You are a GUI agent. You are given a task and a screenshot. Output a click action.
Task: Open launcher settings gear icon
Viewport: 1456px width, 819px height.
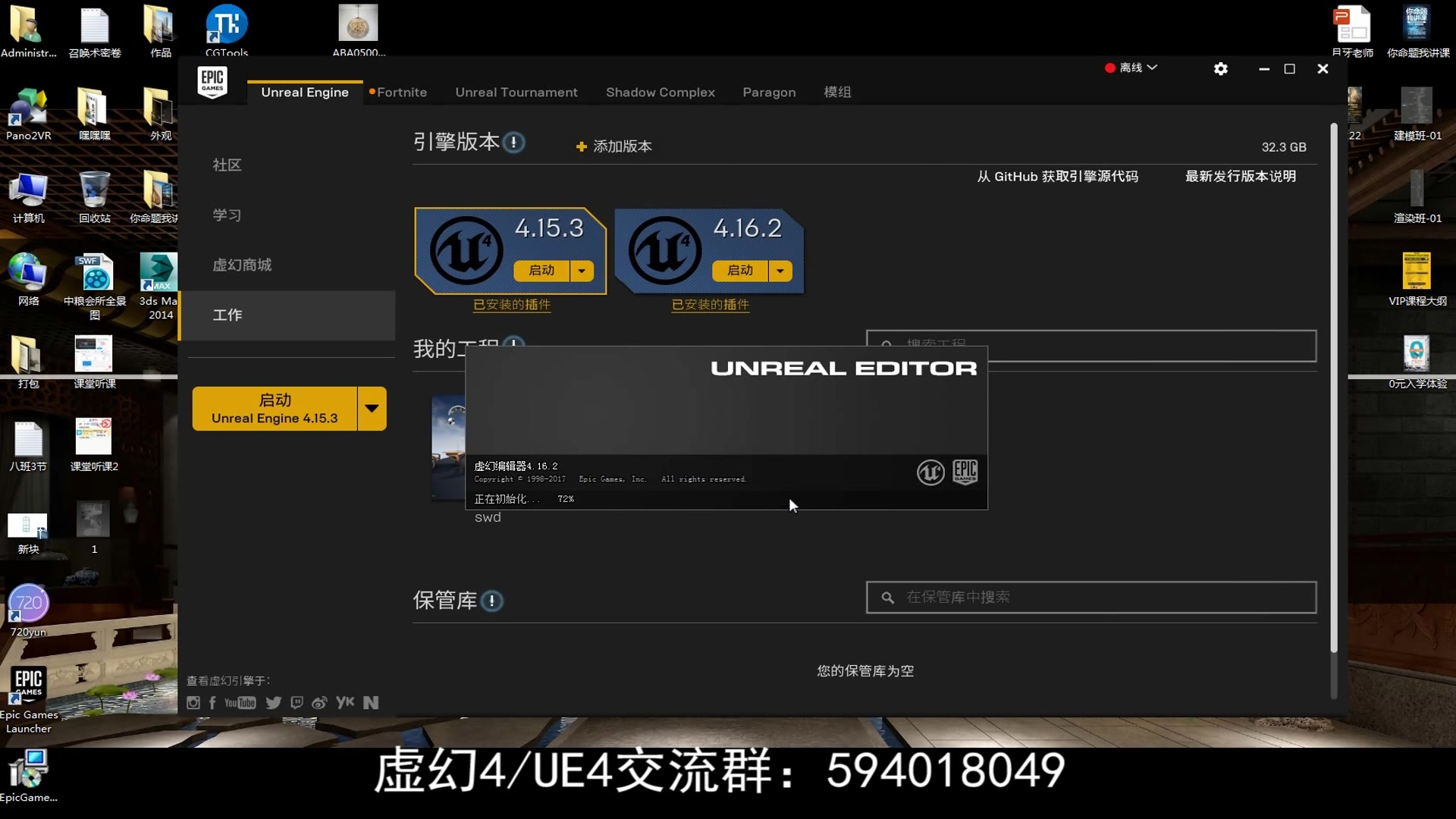click(x=1220, y=69)
